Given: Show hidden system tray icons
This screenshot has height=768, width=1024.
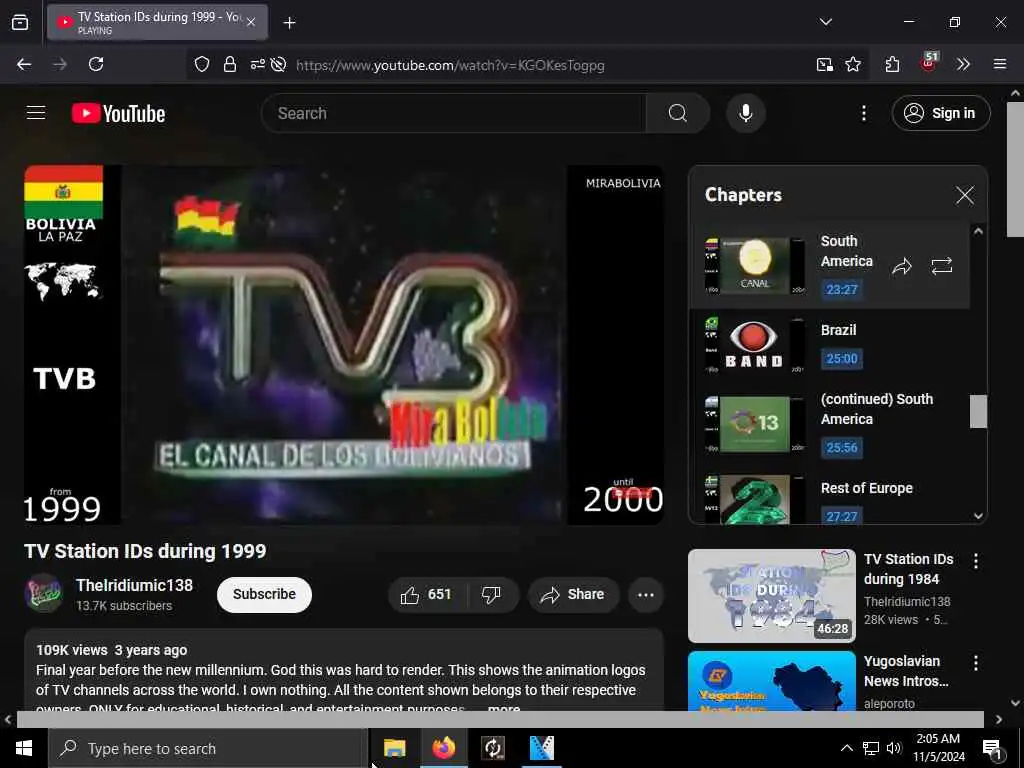Looking at the screenshot, I should (846, 748).
